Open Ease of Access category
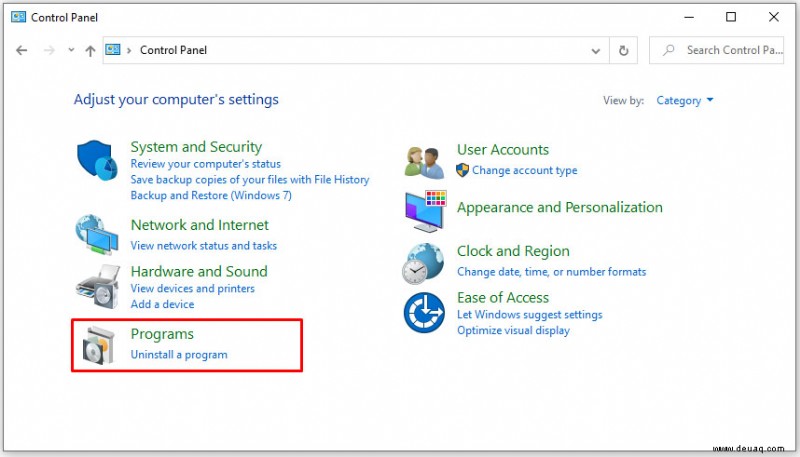Viewport: 800px width, 457px height. (503, 297)
